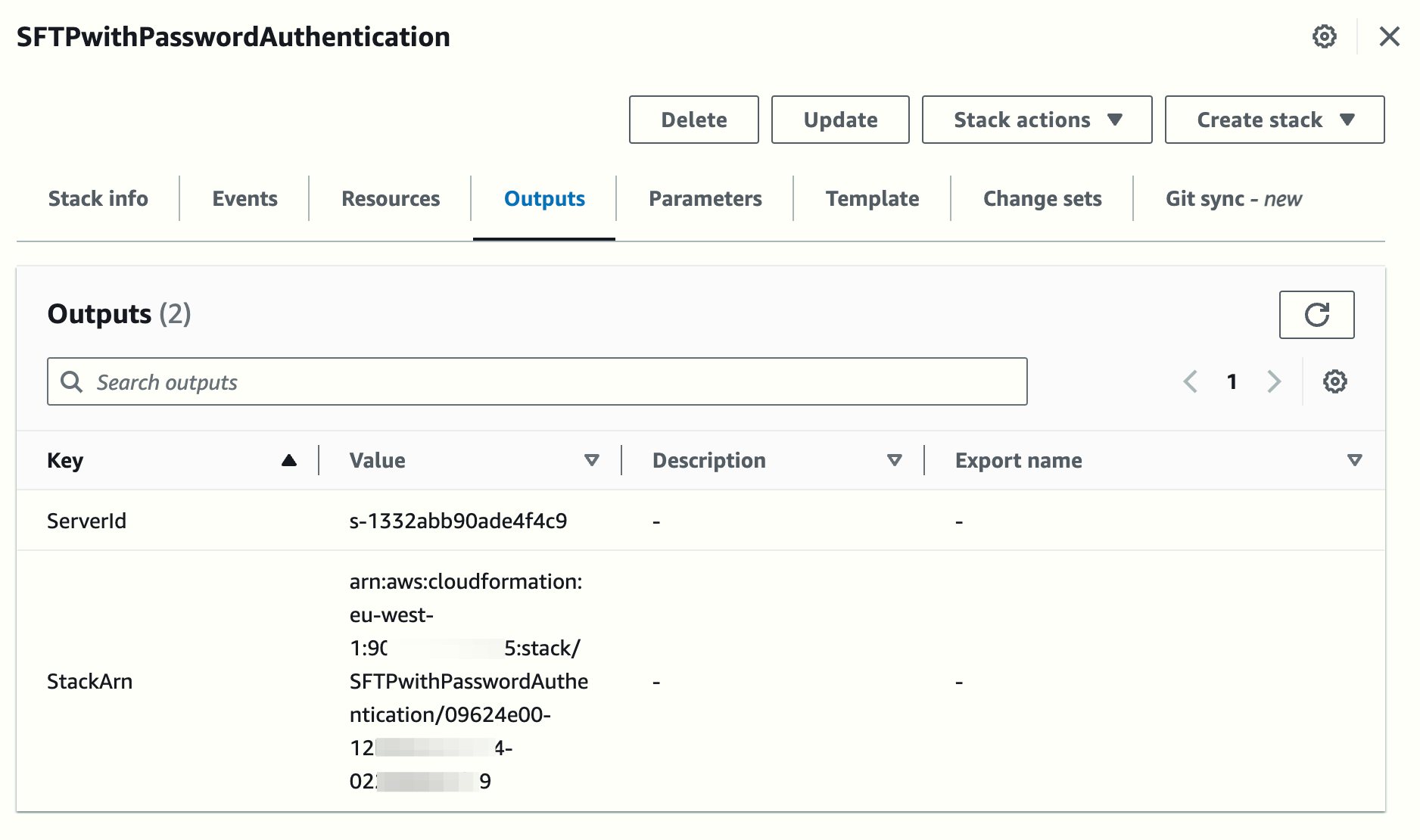Open the Value column filter
The height and width of the screenshot is (840, 1420).
591,459
